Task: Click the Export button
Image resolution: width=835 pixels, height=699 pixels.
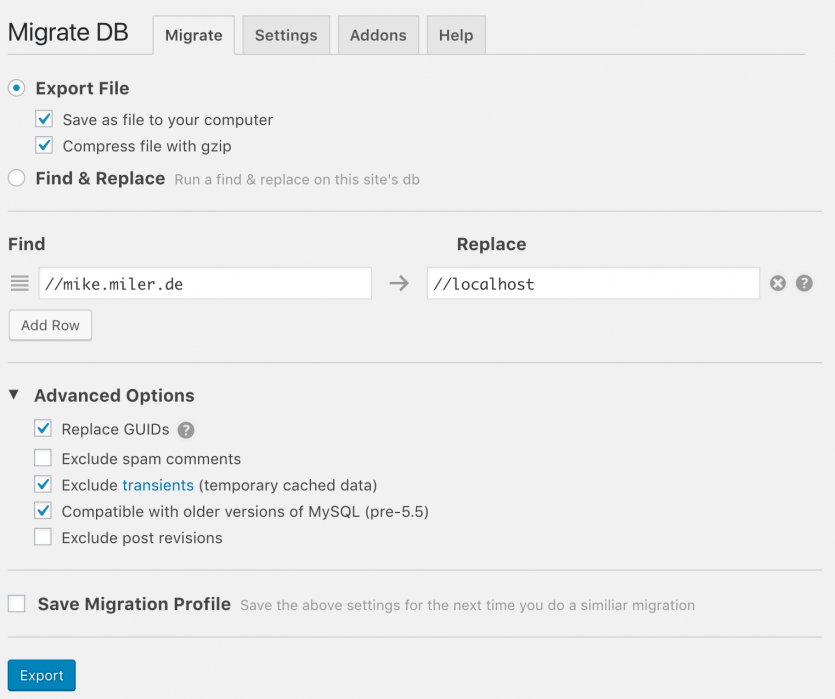Action: tap(41, 675)
